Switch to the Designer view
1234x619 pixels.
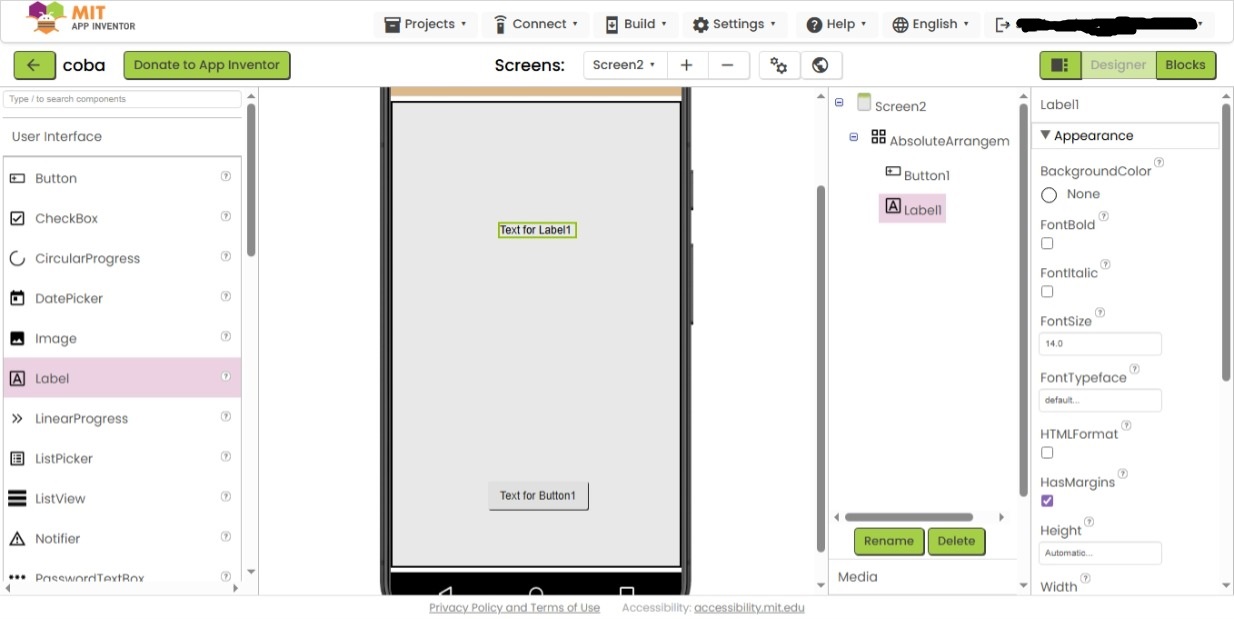click(x=1118, y=65)
